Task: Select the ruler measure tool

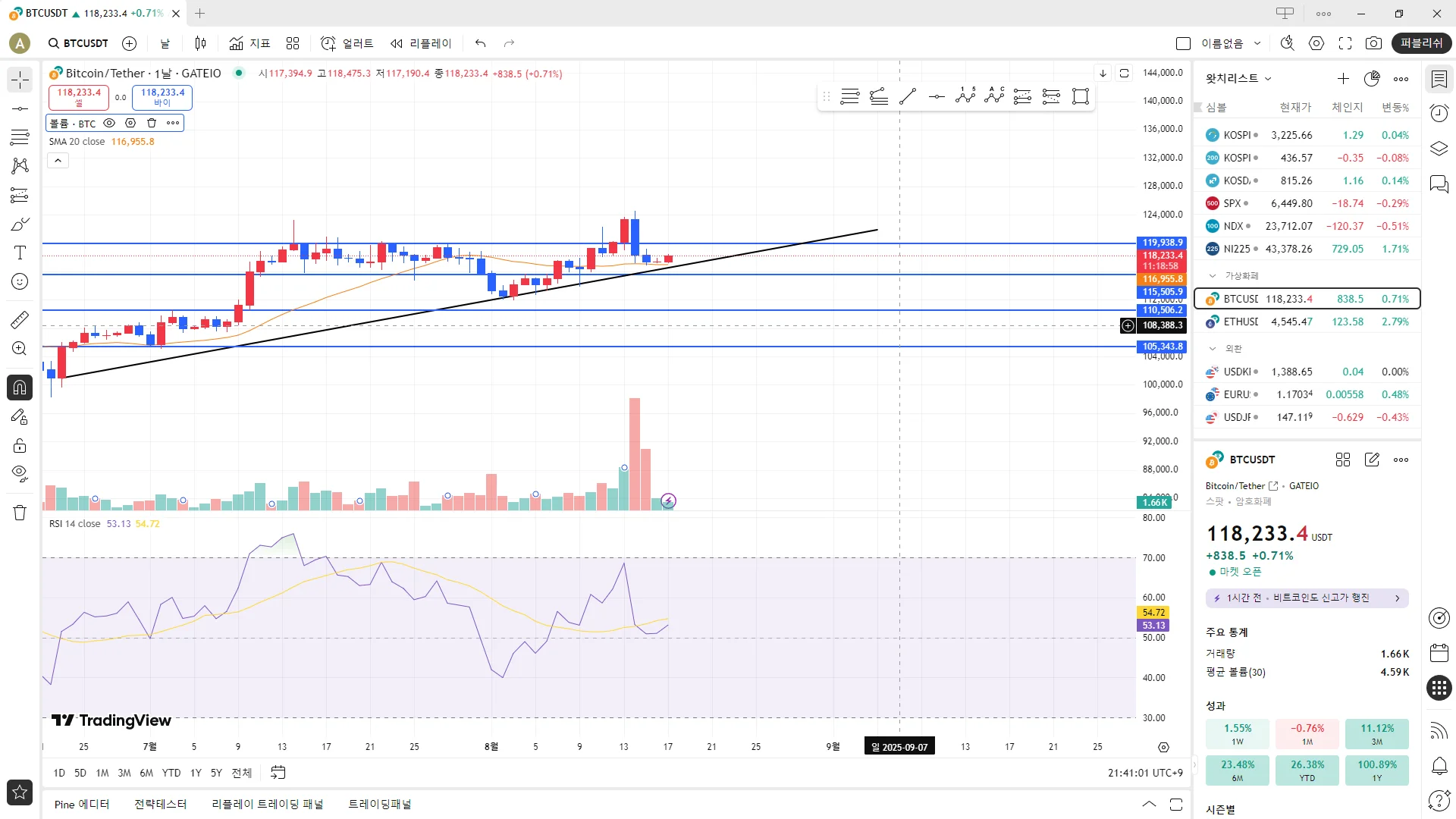Action: tap(20, 320)
